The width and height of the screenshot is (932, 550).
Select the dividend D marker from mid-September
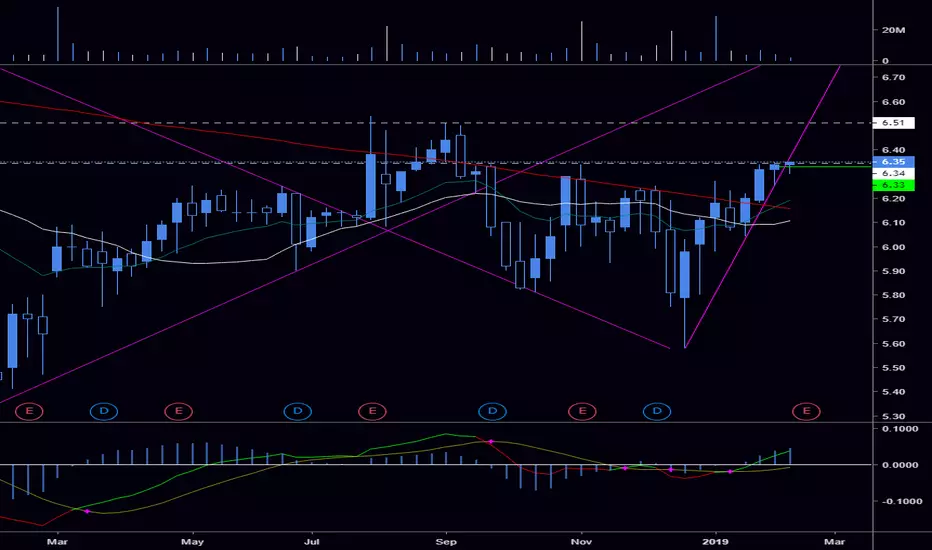click(492, 411)
